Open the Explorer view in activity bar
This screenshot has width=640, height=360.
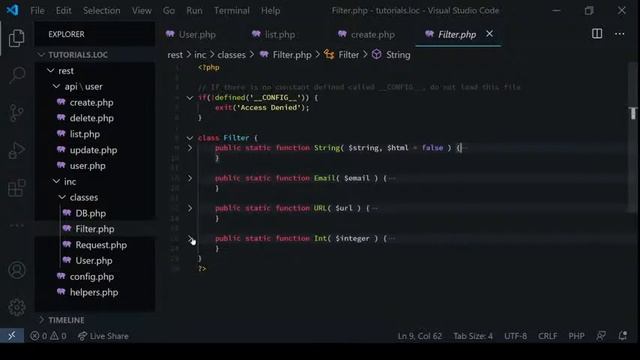pyautogui.click(x=16, y=38)
